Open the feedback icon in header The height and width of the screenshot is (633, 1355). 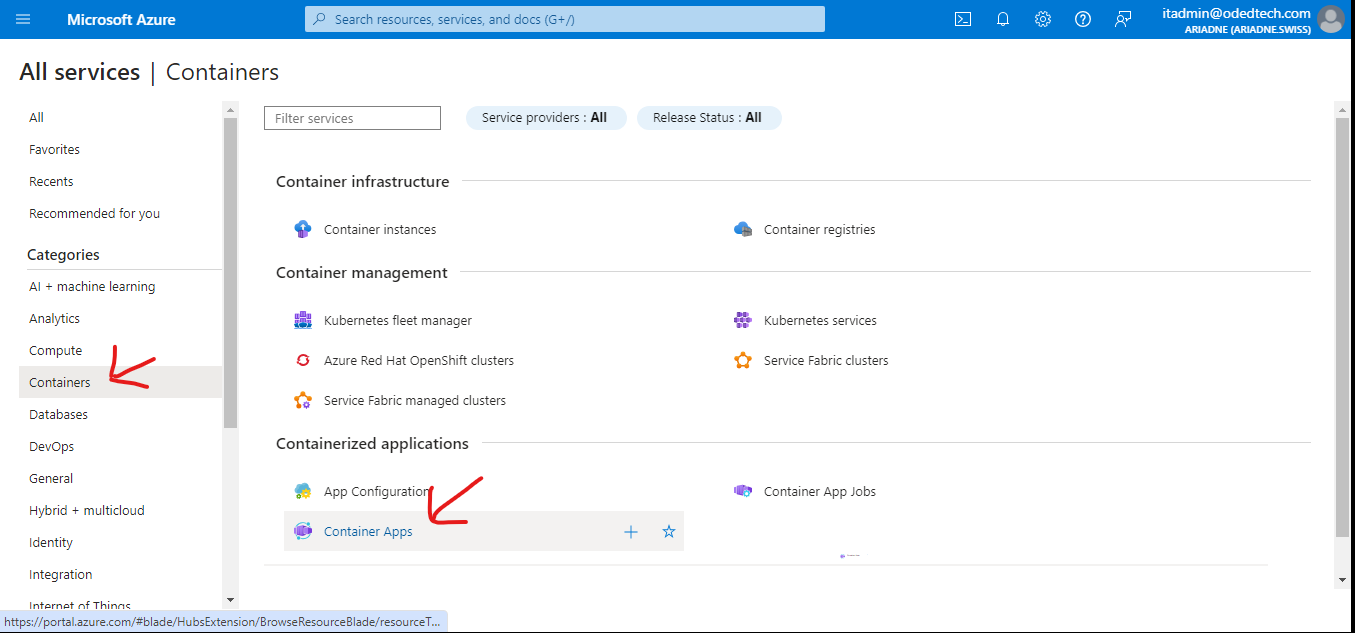[1123, 19]
